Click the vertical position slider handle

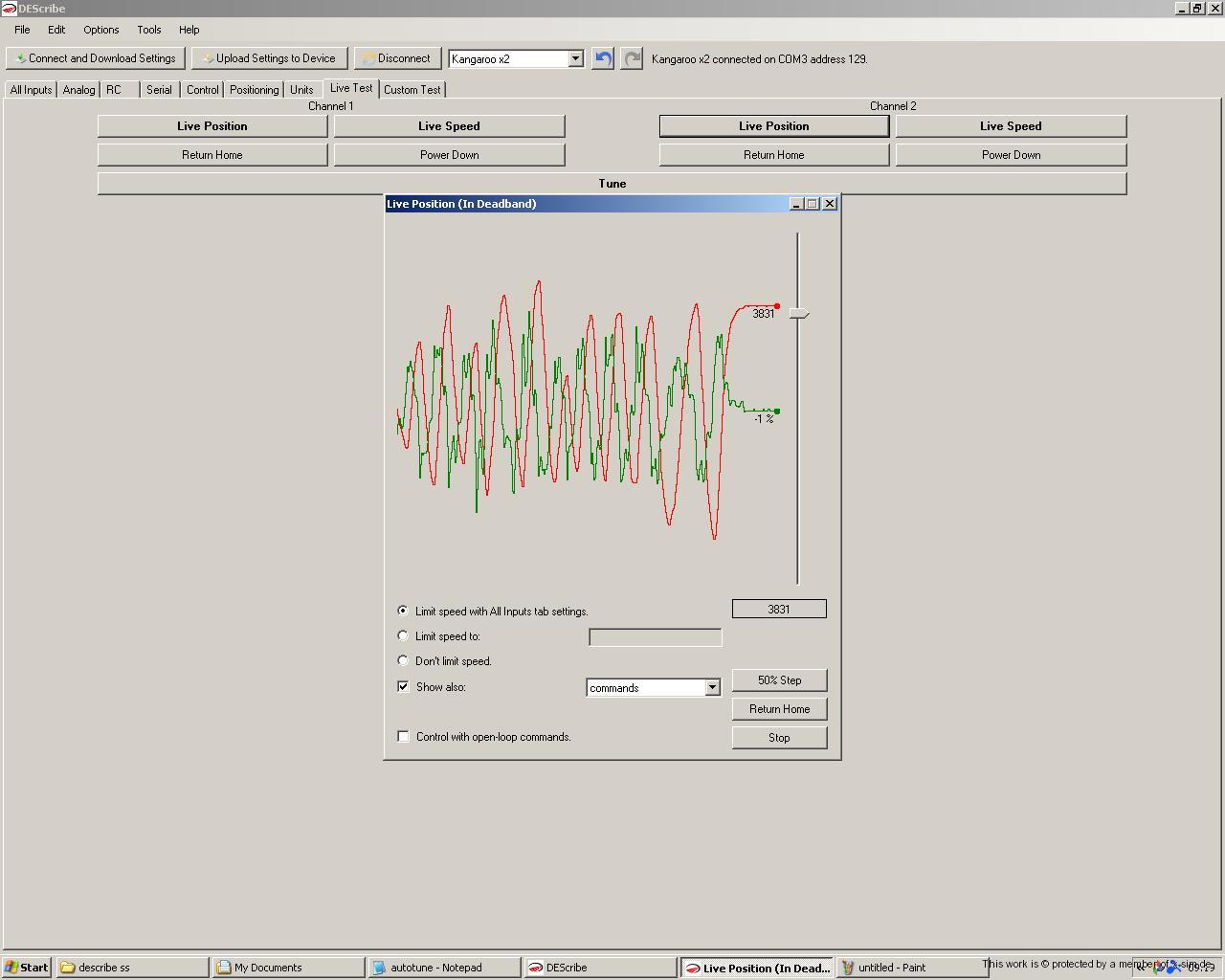799,314
